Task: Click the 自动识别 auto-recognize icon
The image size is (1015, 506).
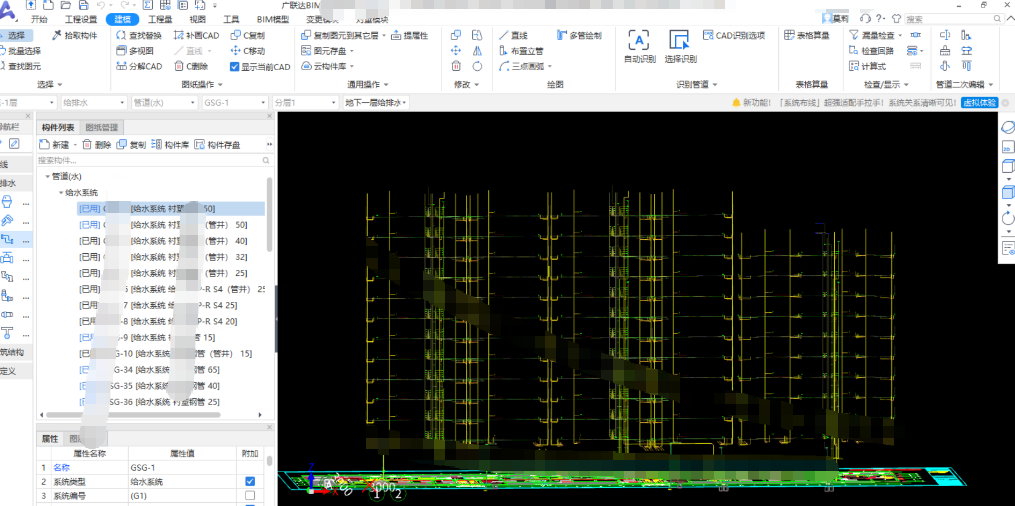Action: tap(639, 41)
